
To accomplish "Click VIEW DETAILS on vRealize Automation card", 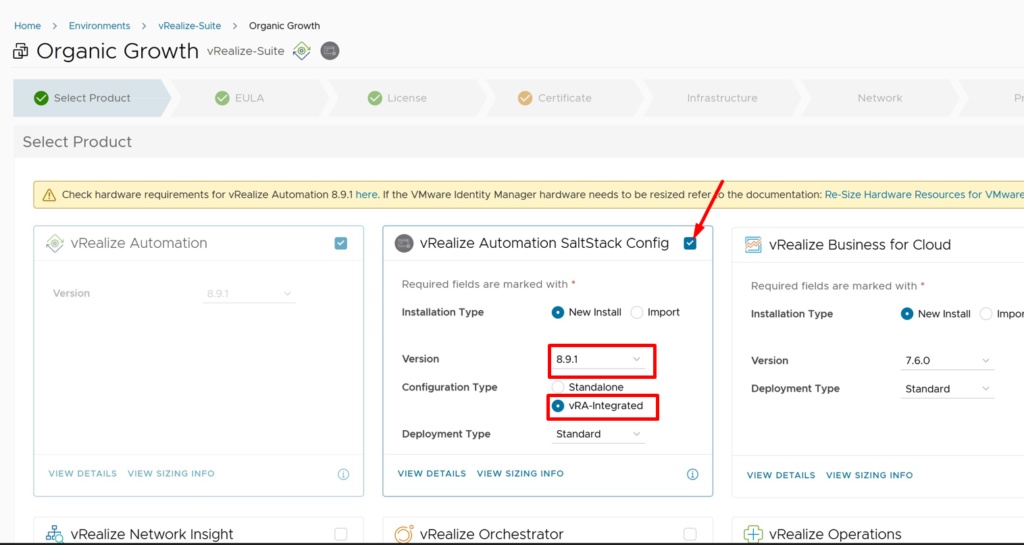I will coord(82,474).
